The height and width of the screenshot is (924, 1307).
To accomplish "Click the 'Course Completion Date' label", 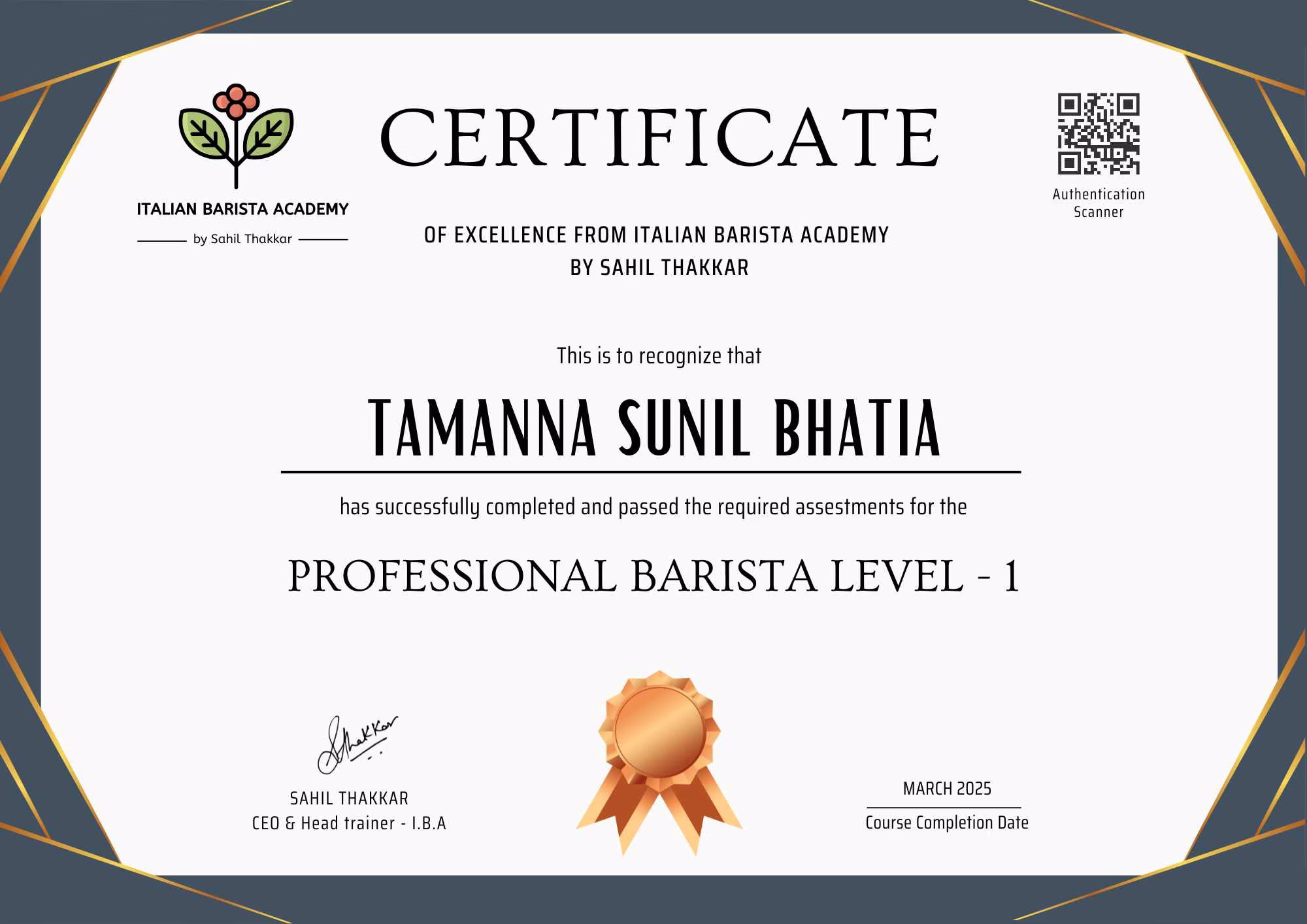I will point(947,823).
